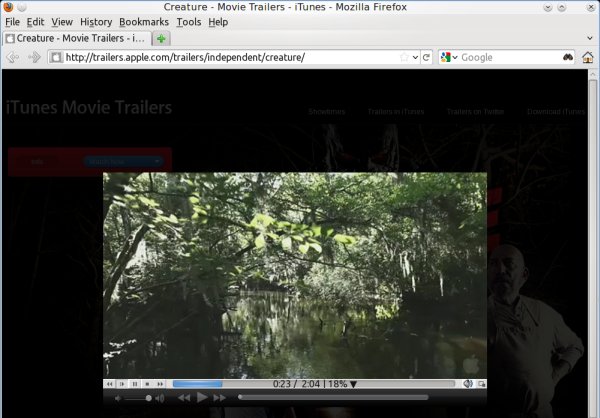Toggle fullscreen from player bar
This screenshot has height=418, width=600.
481,384
